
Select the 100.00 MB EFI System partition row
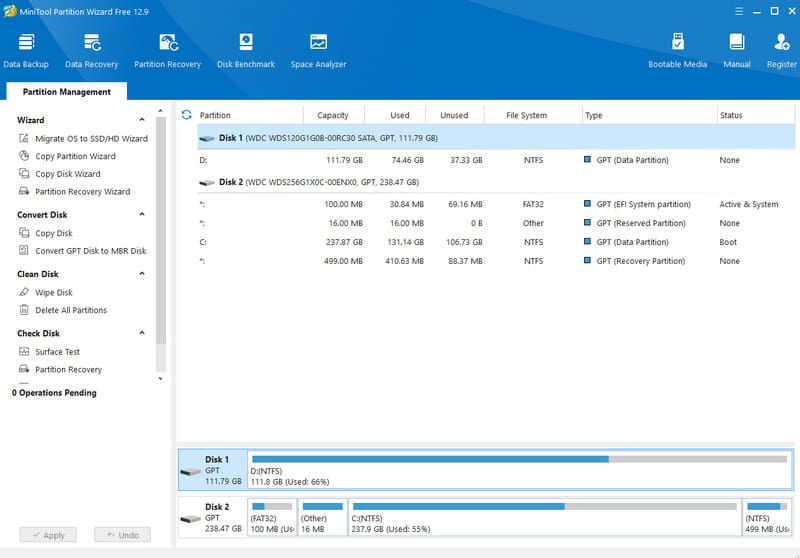[x=496, y=205]
